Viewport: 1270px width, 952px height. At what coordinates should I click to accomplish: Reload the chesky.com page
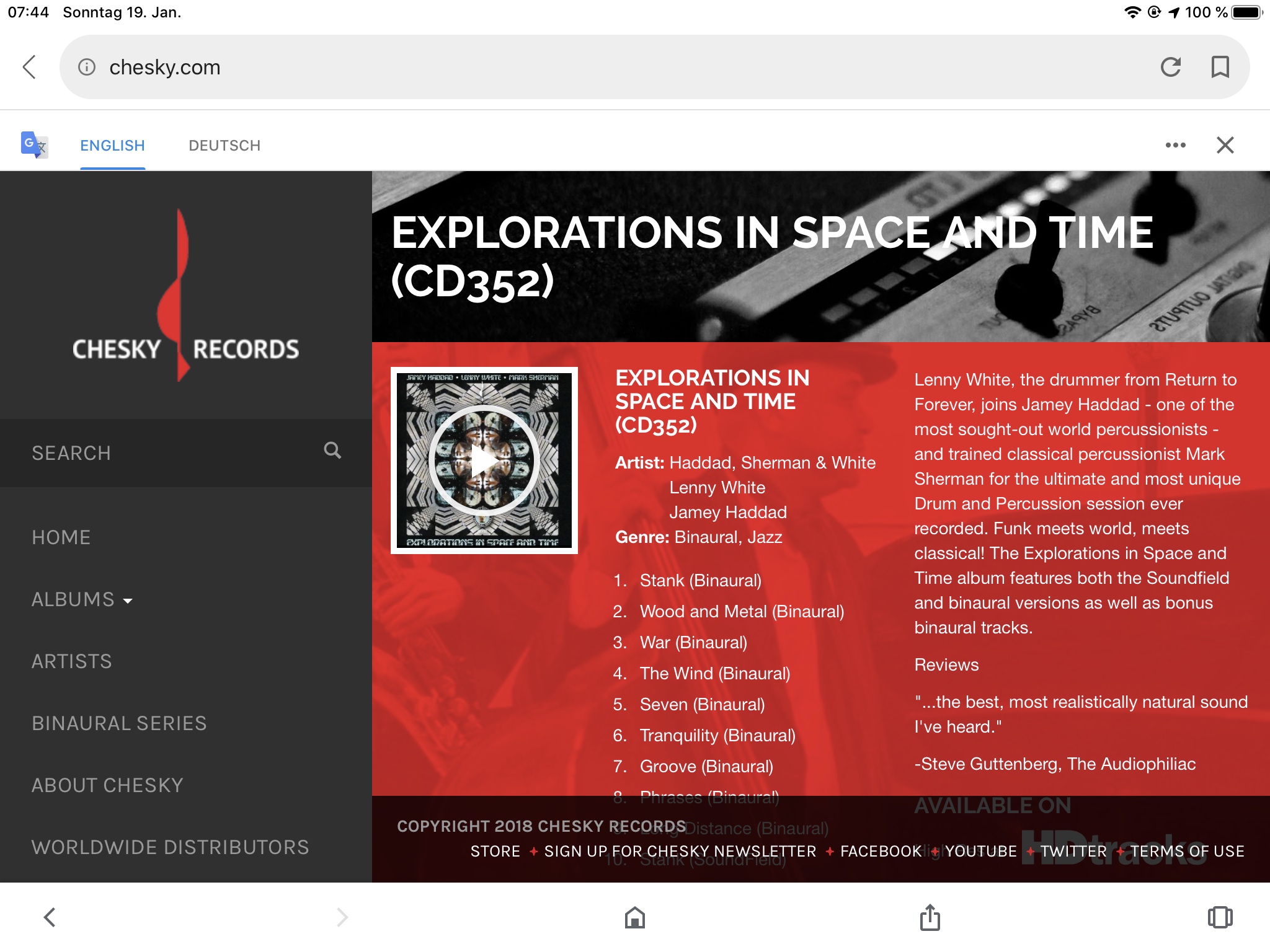pos(1171,67)
